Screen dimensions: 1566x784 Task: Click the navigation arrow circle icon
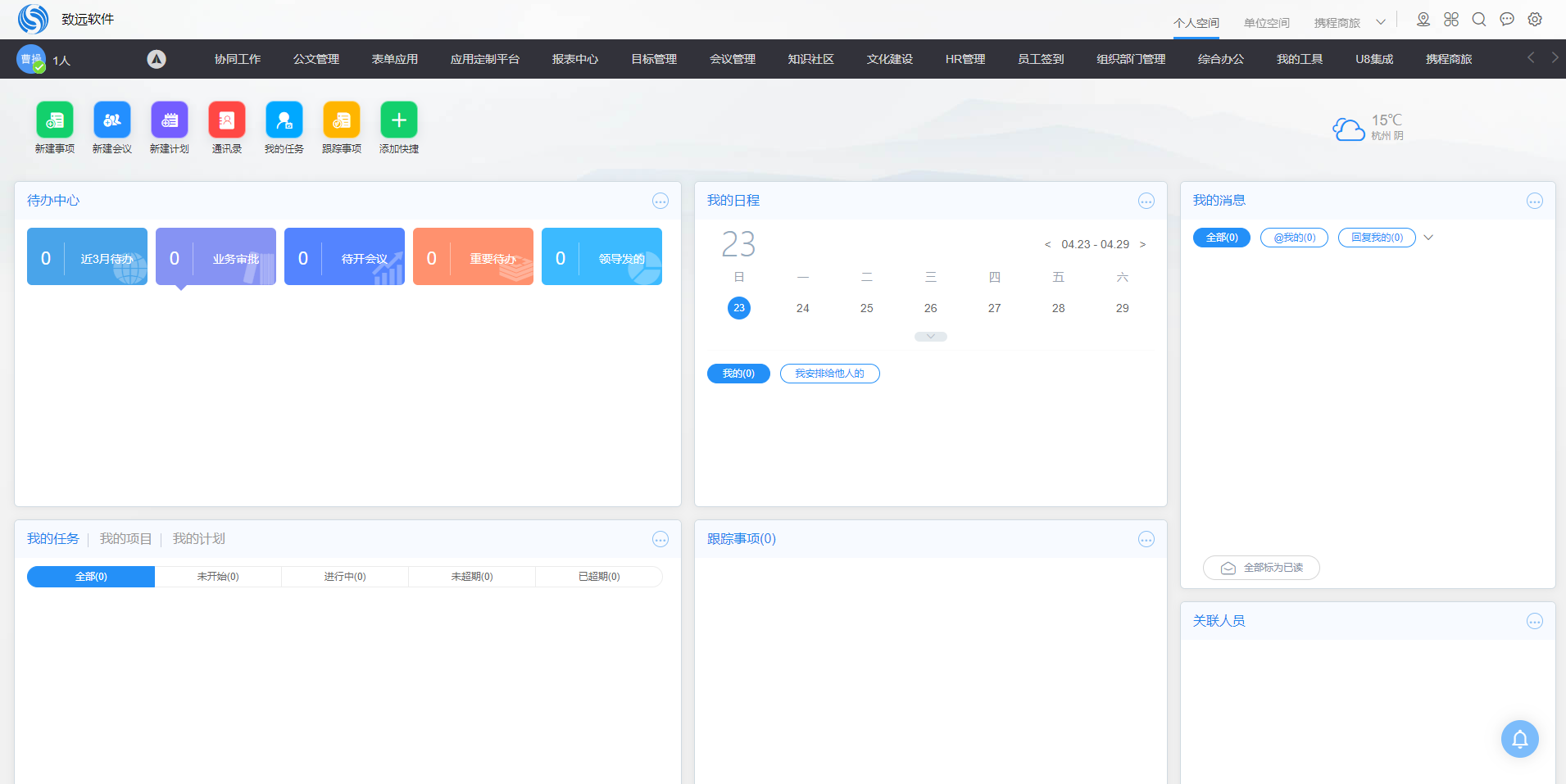pos(157,59)
